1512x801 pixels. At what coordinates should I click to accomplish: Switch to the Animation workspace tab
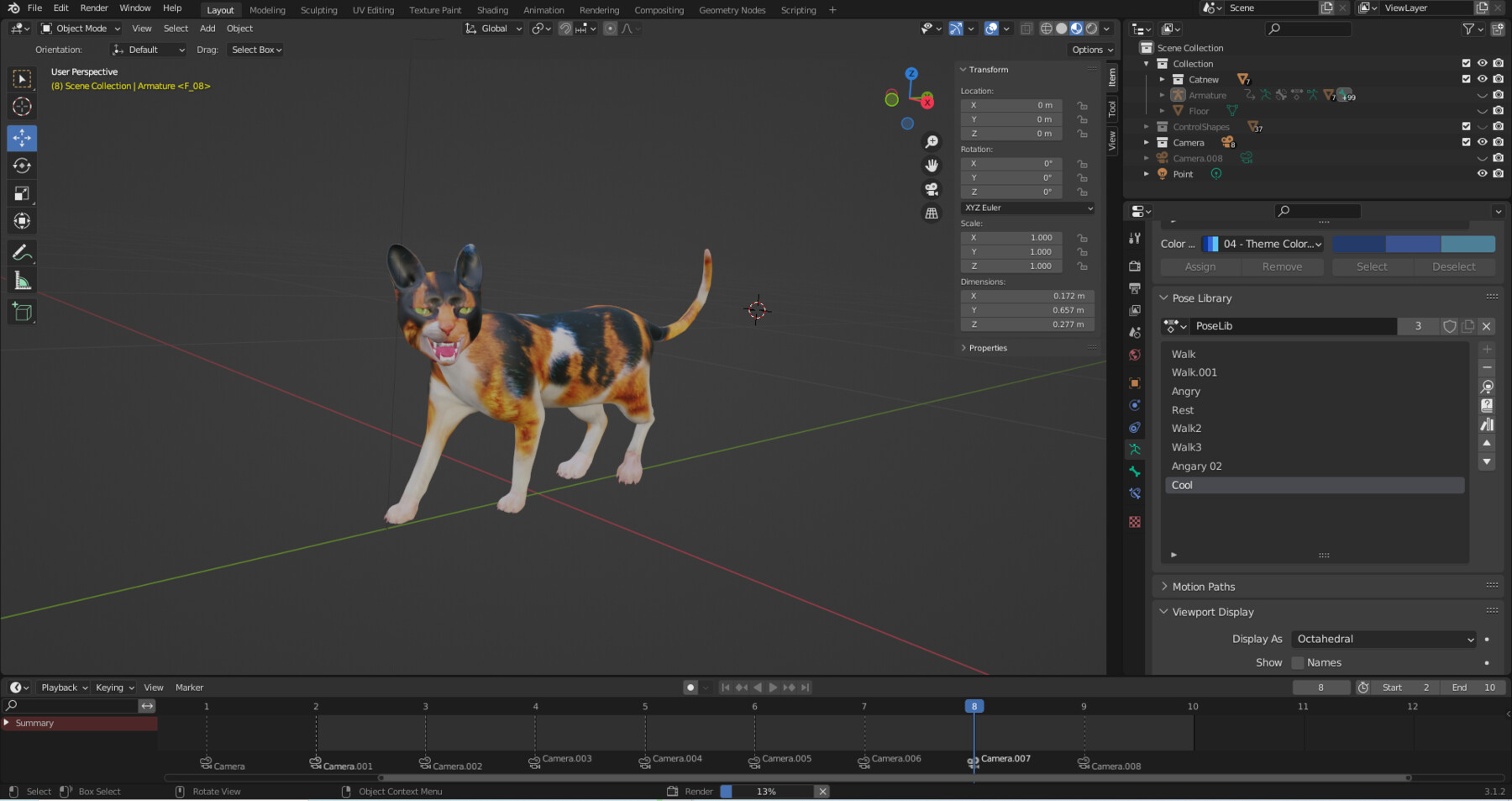pos(543,9)
